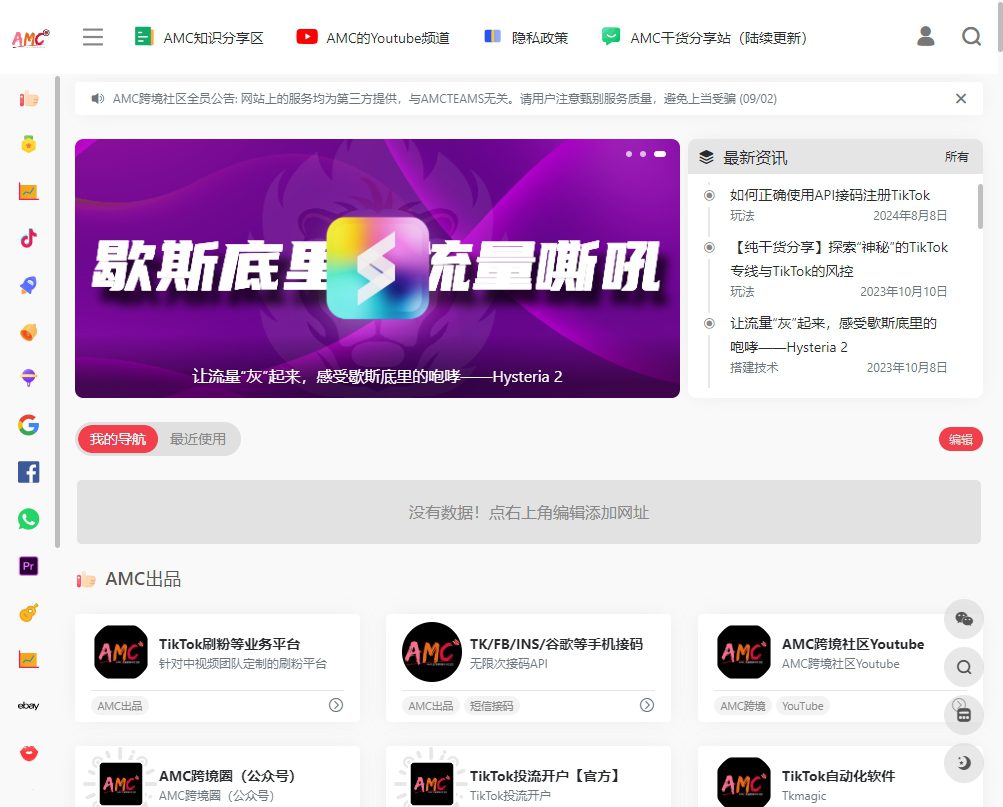This screenshot has width=1003, height=807.
Task: Open the WeChat floating button
Action: point(964,618)
